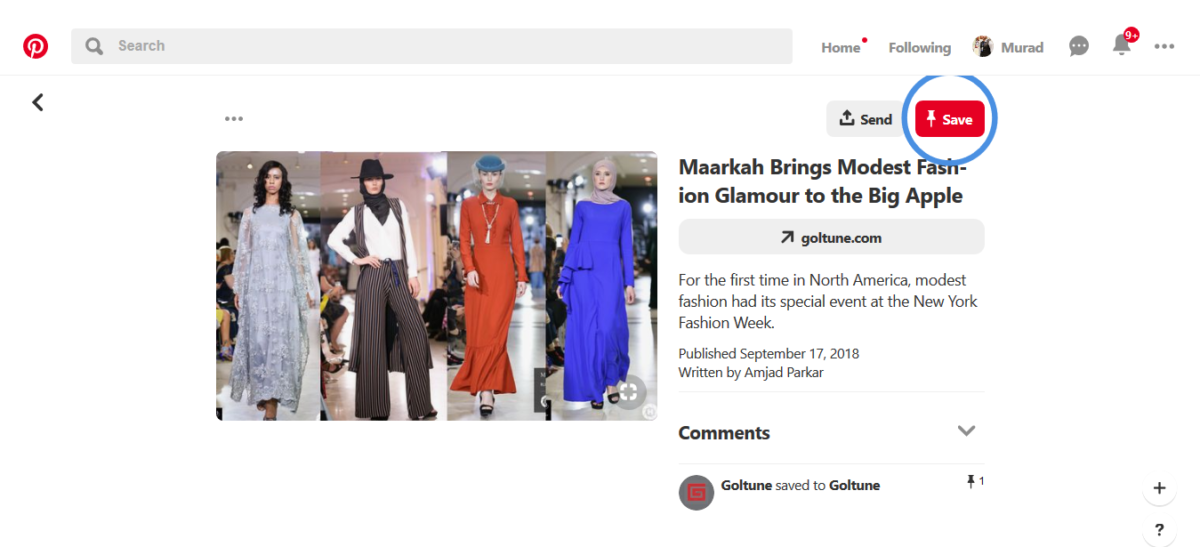Open the three-dot menu in the top navigation
The width and height of the screenshot is (1200, 547).
[x=1164, y=47]
